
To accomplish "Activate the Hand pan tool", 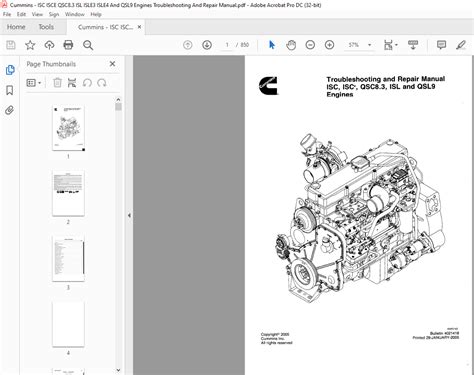I will pos(291,45).
